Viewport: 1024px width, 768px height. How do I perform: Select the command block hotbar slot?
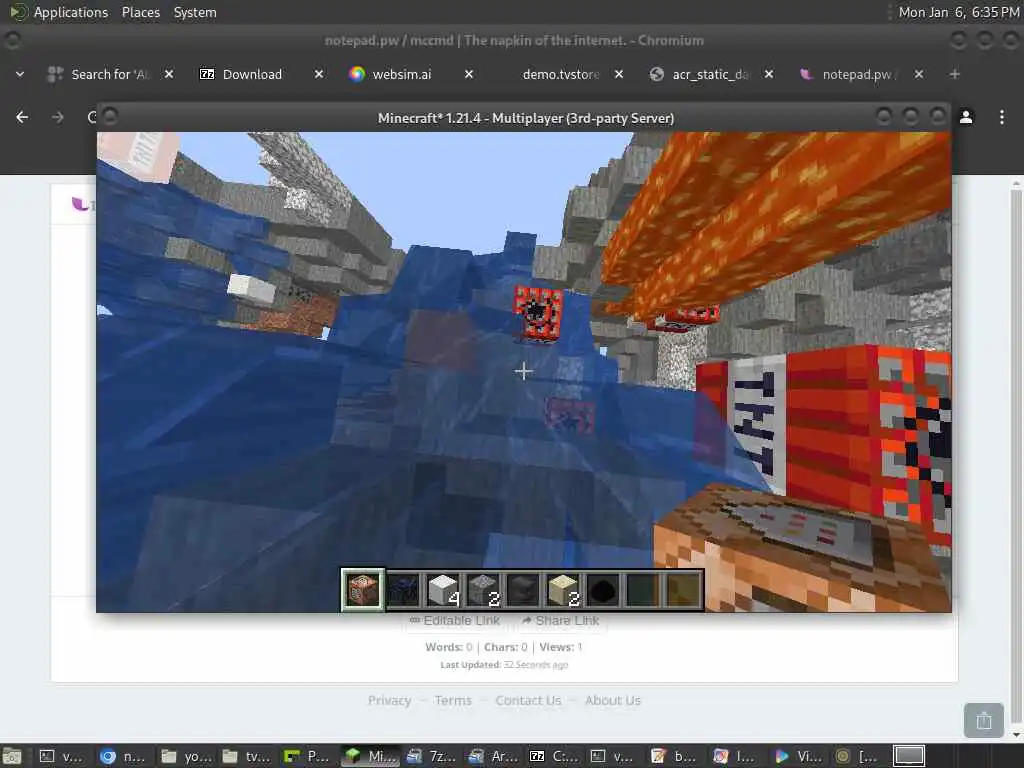click(362, 590)
